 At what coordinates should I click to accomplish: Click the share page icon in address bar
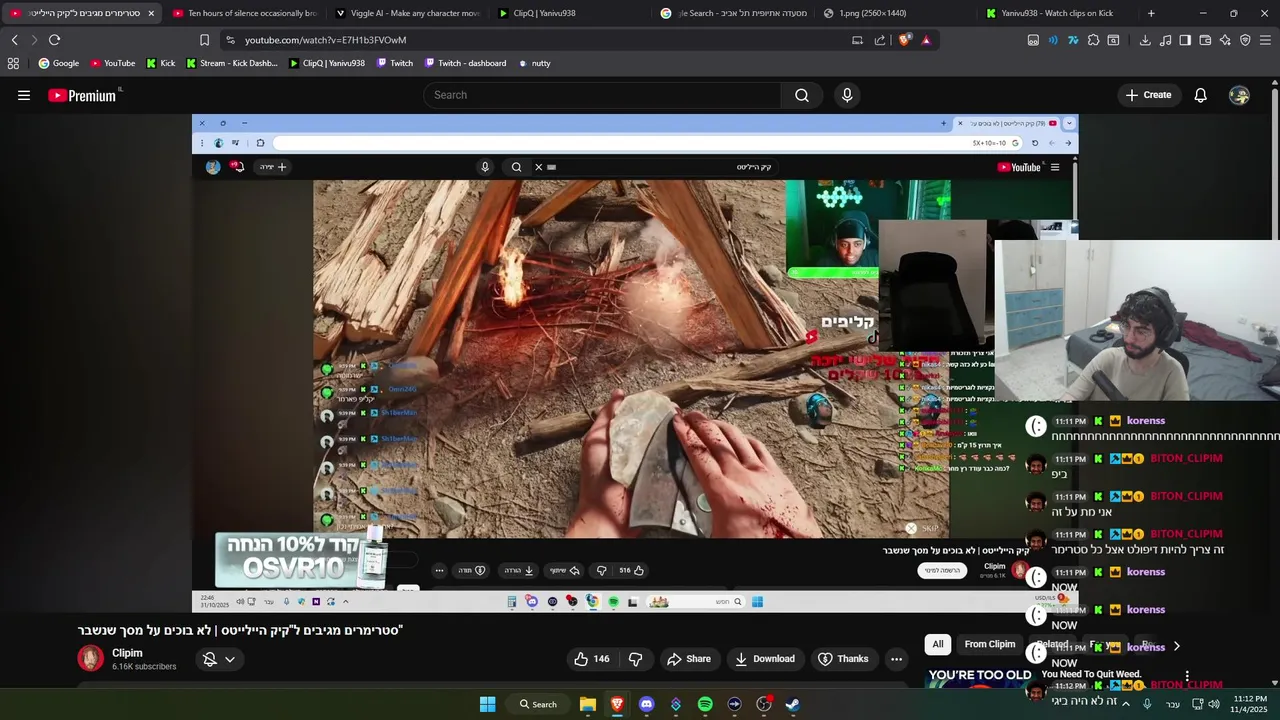880,40
